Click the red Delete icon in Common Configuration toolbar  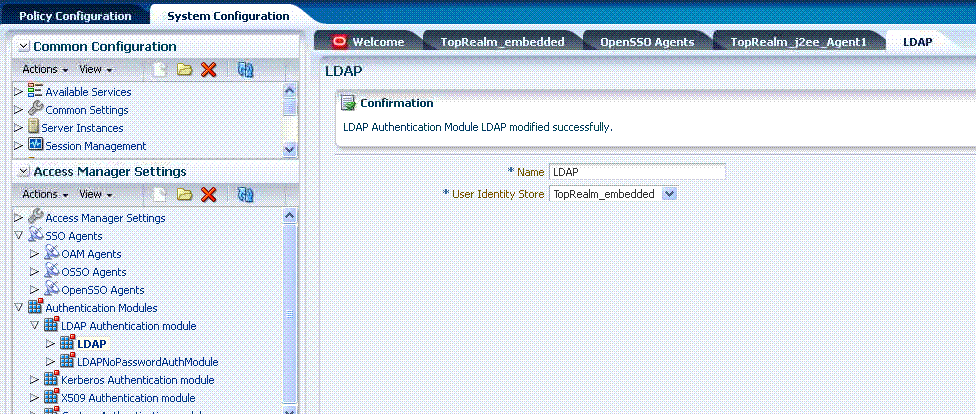click(x=208, y=70)
